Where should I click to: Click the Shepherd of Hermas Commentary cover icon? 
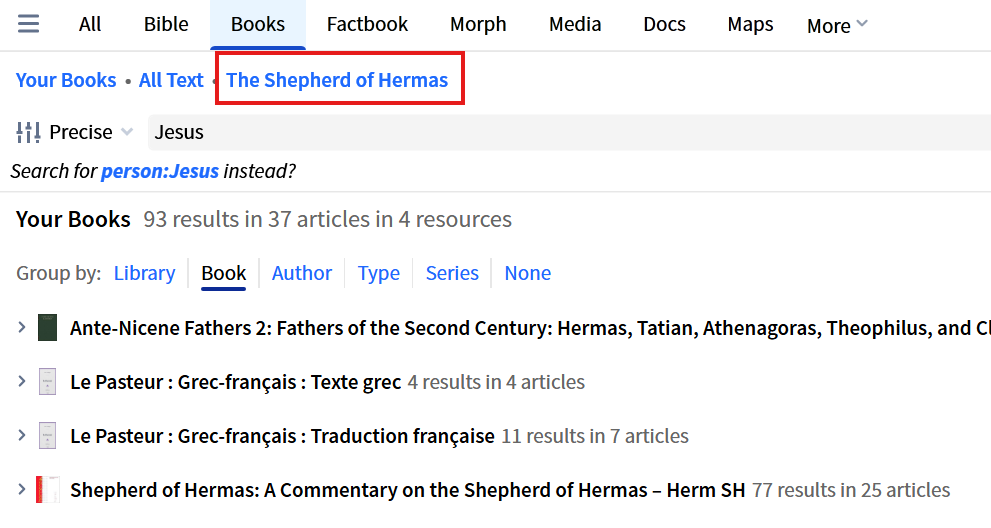point(47,490)
